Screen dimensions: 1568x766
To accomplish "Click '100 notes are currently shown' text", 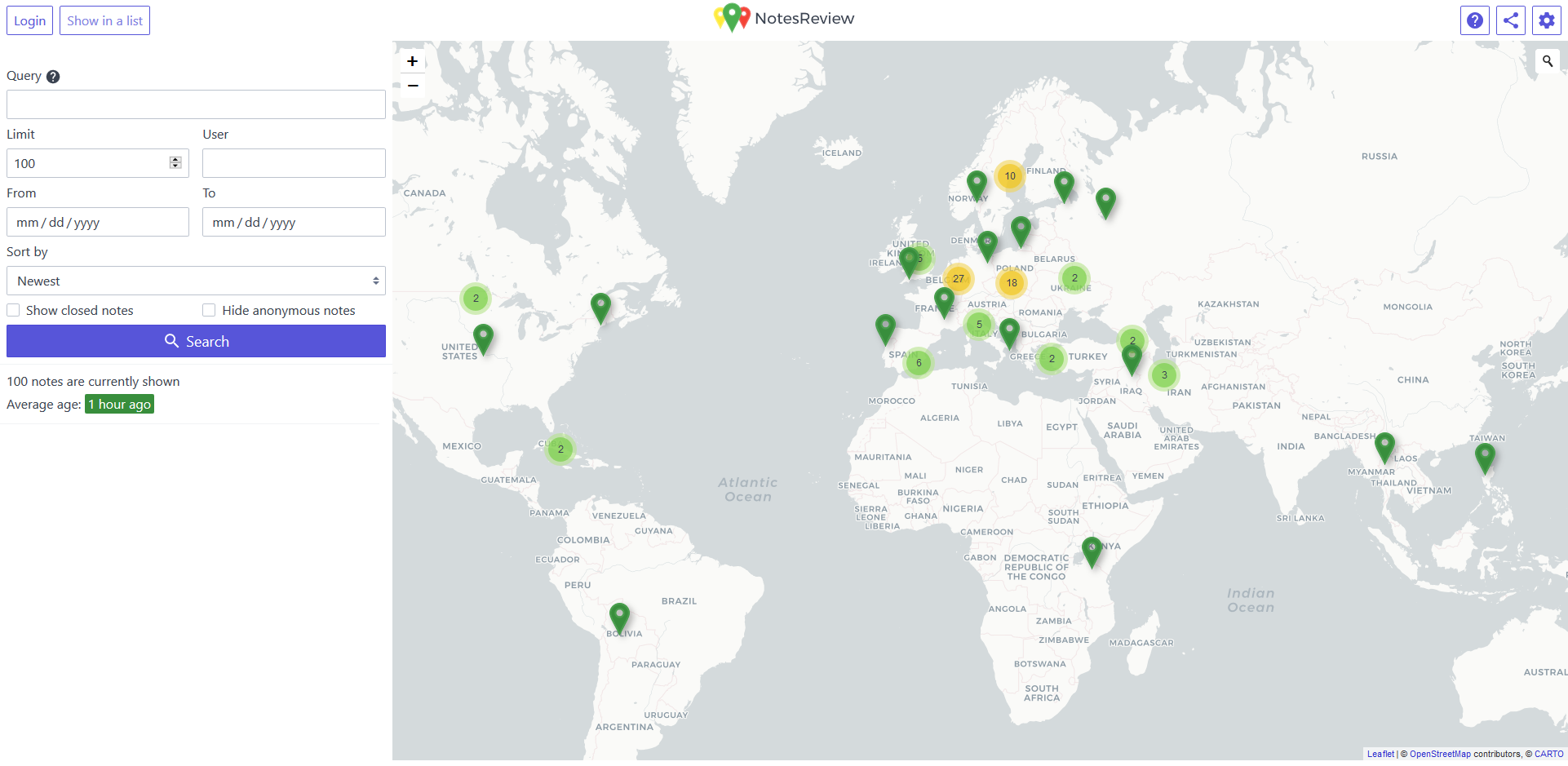I will coord(93,382).
